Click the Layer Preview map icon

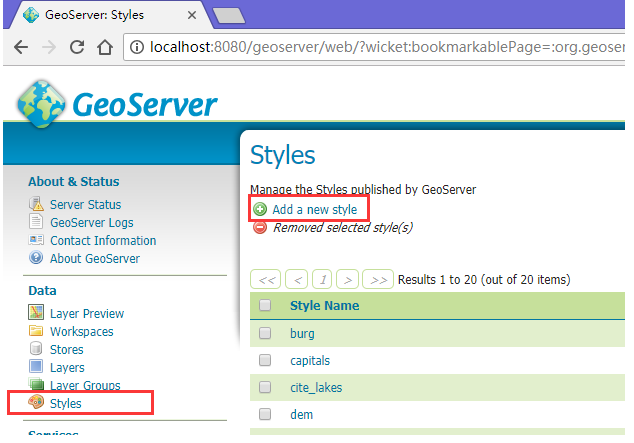[x=36, y=312]
